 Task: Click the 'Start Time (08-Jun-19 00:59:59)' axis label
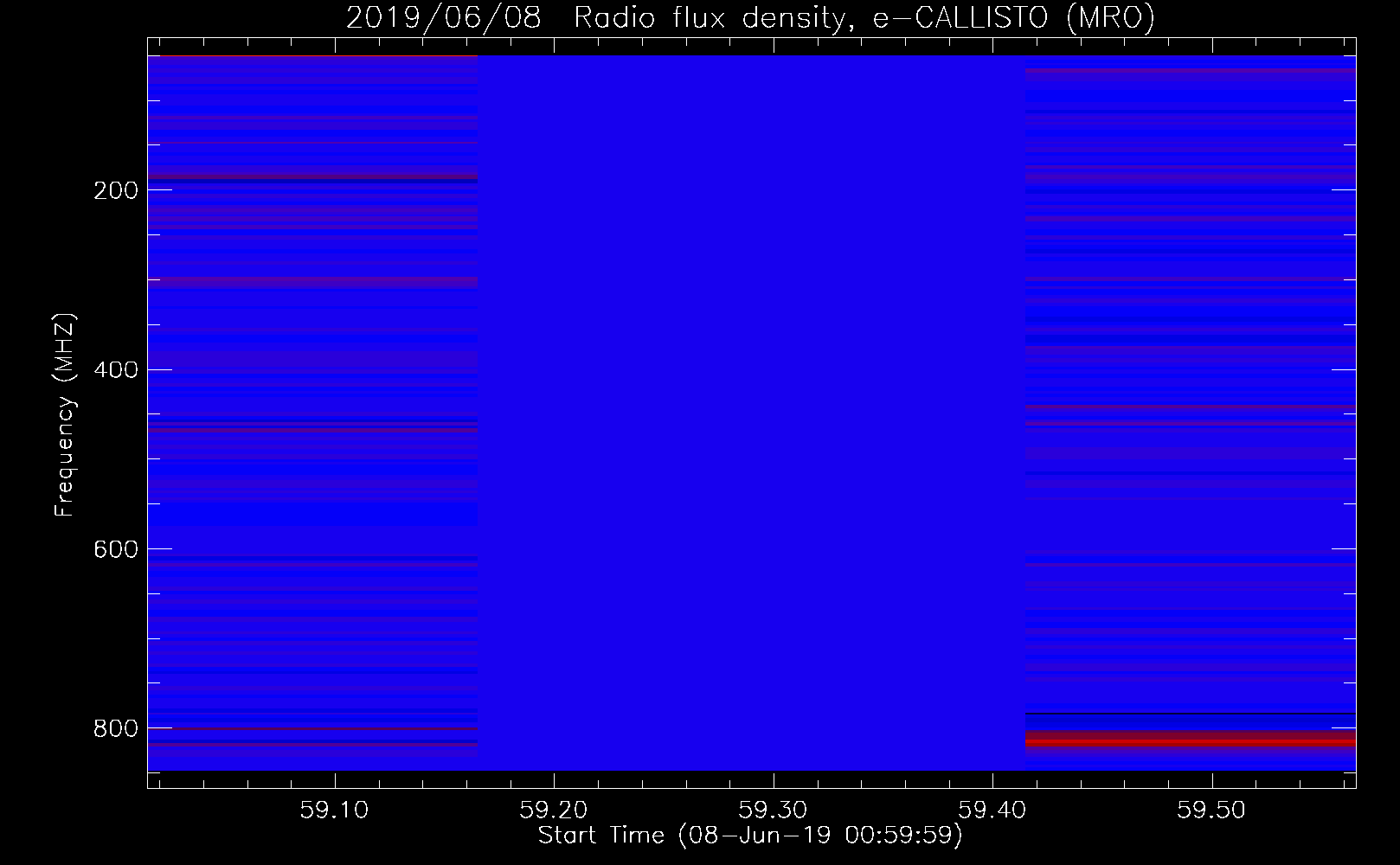click(750, 836)
